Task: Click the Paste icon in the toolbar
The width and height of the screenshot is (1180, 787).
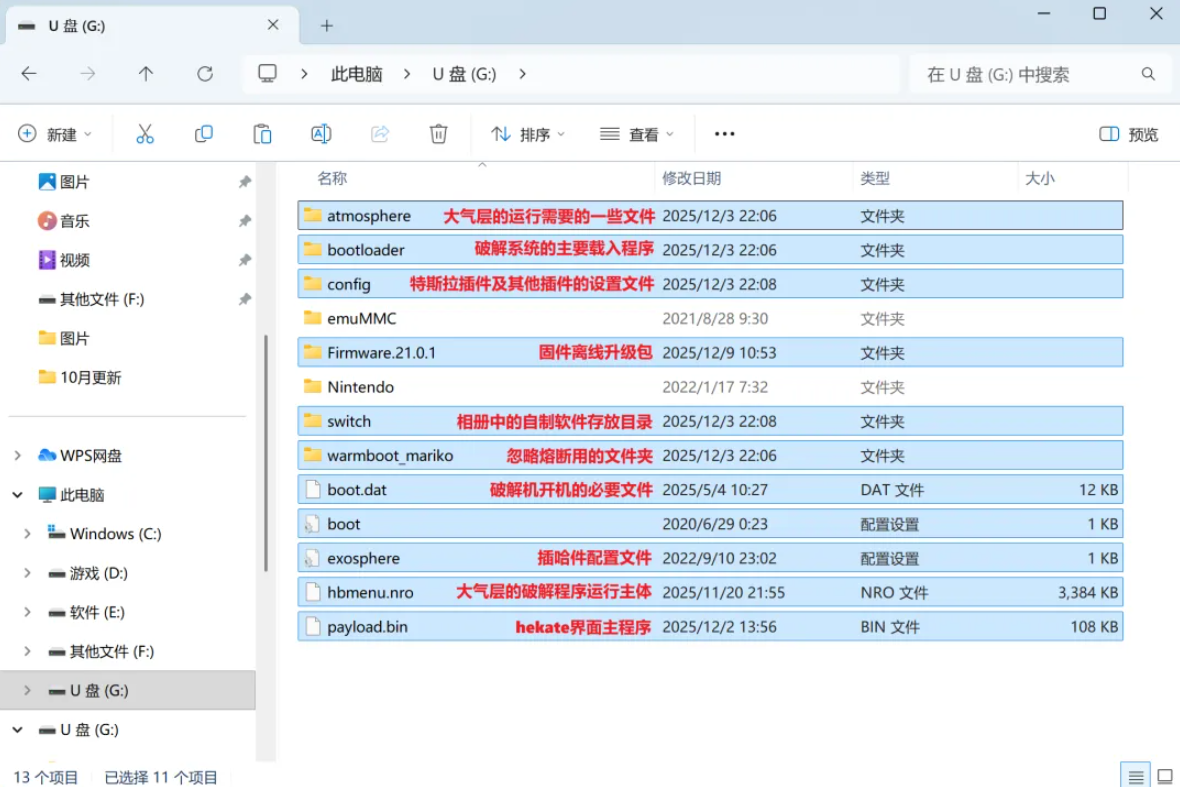Action: coord(262,133)
